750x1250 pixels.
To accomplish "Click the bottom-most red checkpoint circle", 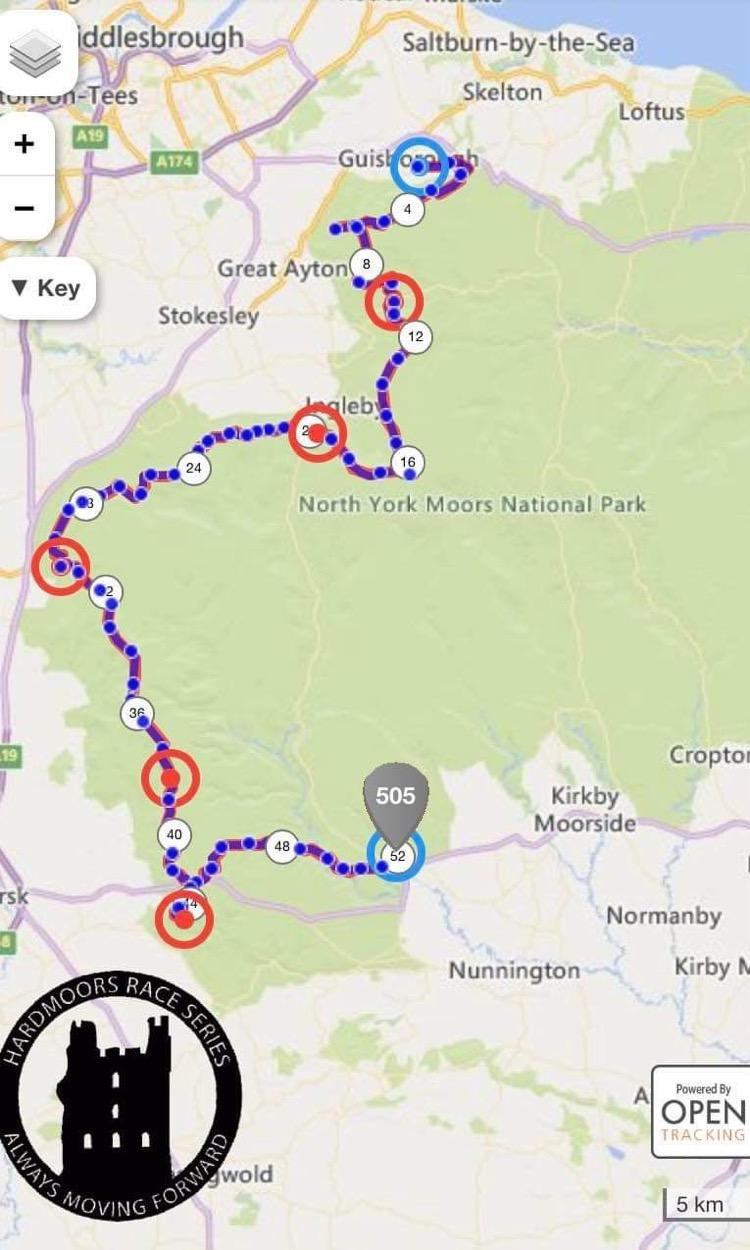I will pos(184,918).
